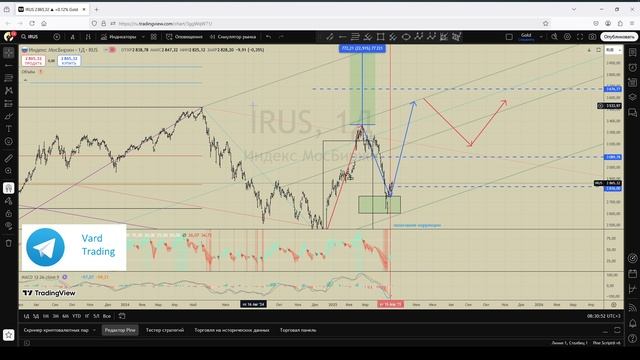This screenshot has height=360, width=640.
Task: Open Торговля на исторических данных tab
Action: pyautogui.click(x=232, y=330)
